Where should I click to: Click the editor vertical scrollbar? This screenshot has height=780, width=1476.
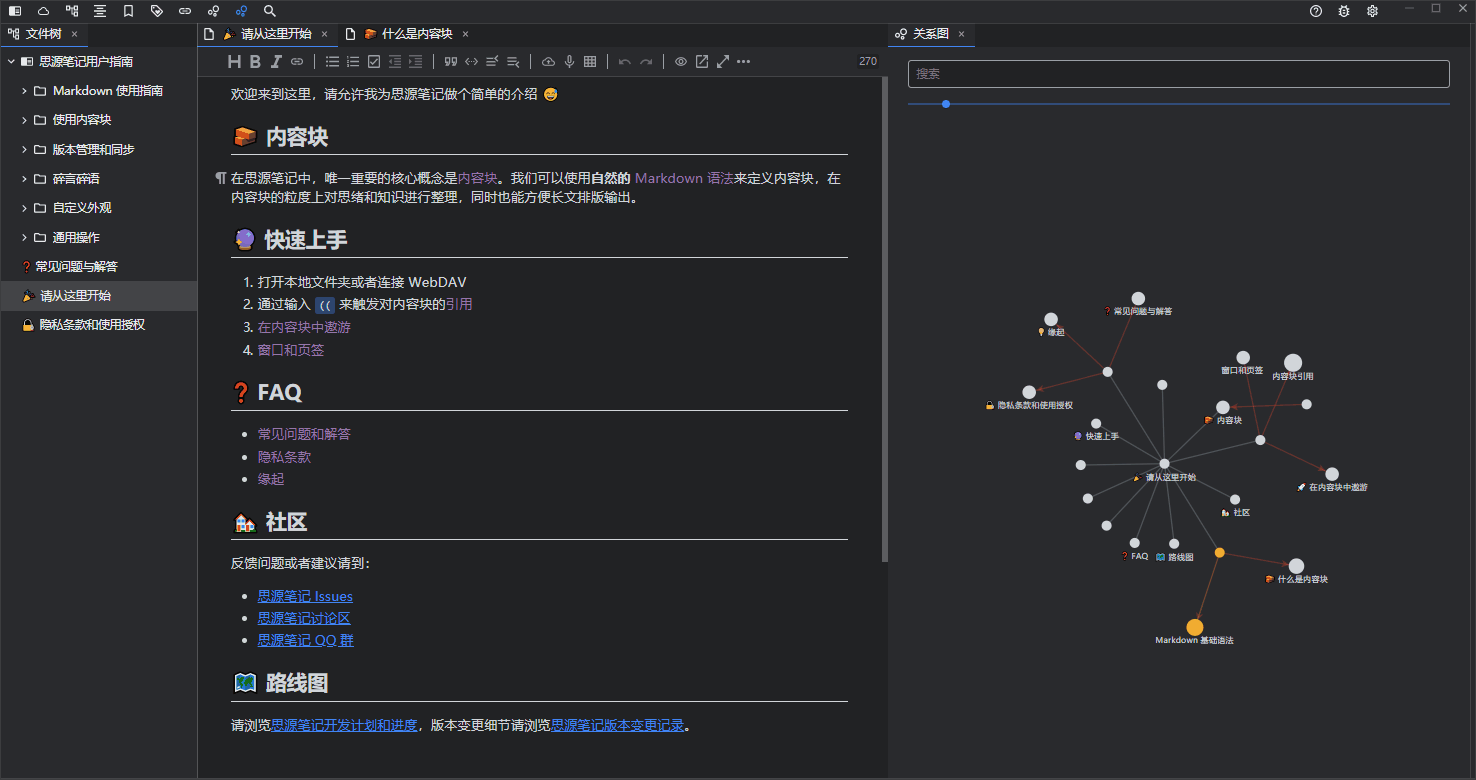(885, 320)
